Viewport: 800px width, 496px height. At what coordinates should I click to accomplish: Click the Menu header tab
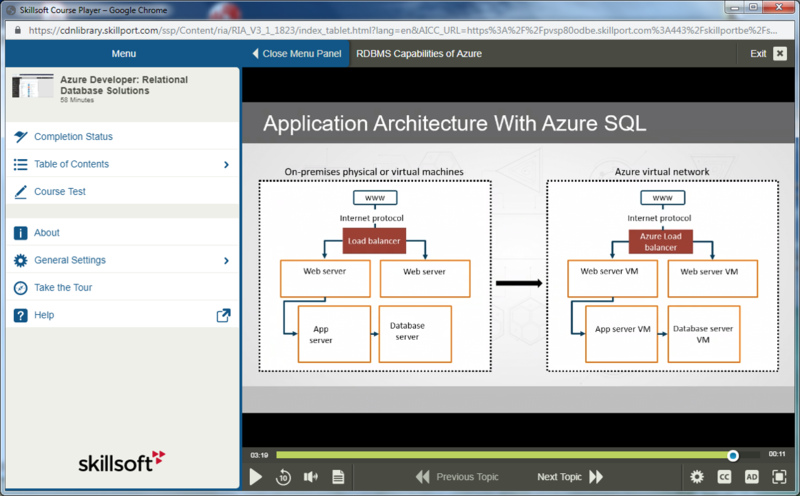(123, 54)
